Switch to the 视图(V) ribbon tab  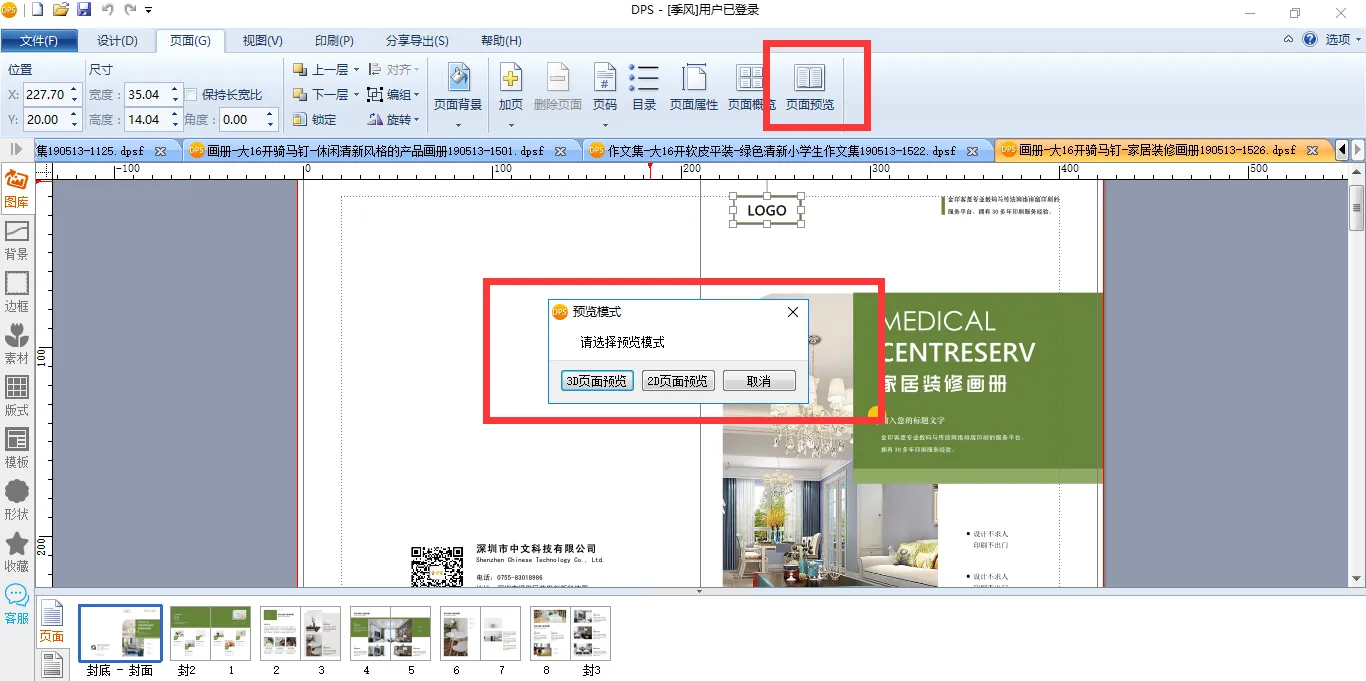[262, 41]
